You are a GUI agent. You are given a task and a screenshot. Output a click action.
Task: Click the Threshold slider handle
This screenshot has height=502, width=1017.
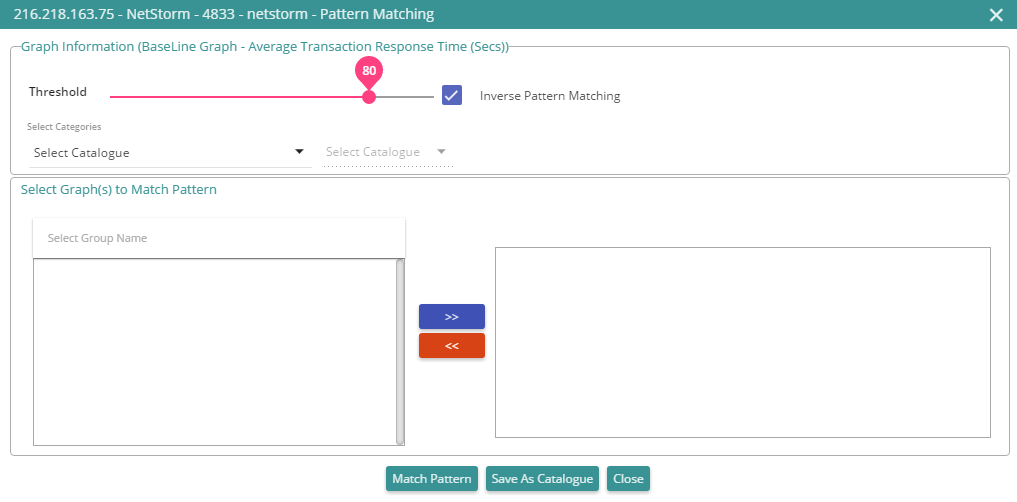coord(368,97)
